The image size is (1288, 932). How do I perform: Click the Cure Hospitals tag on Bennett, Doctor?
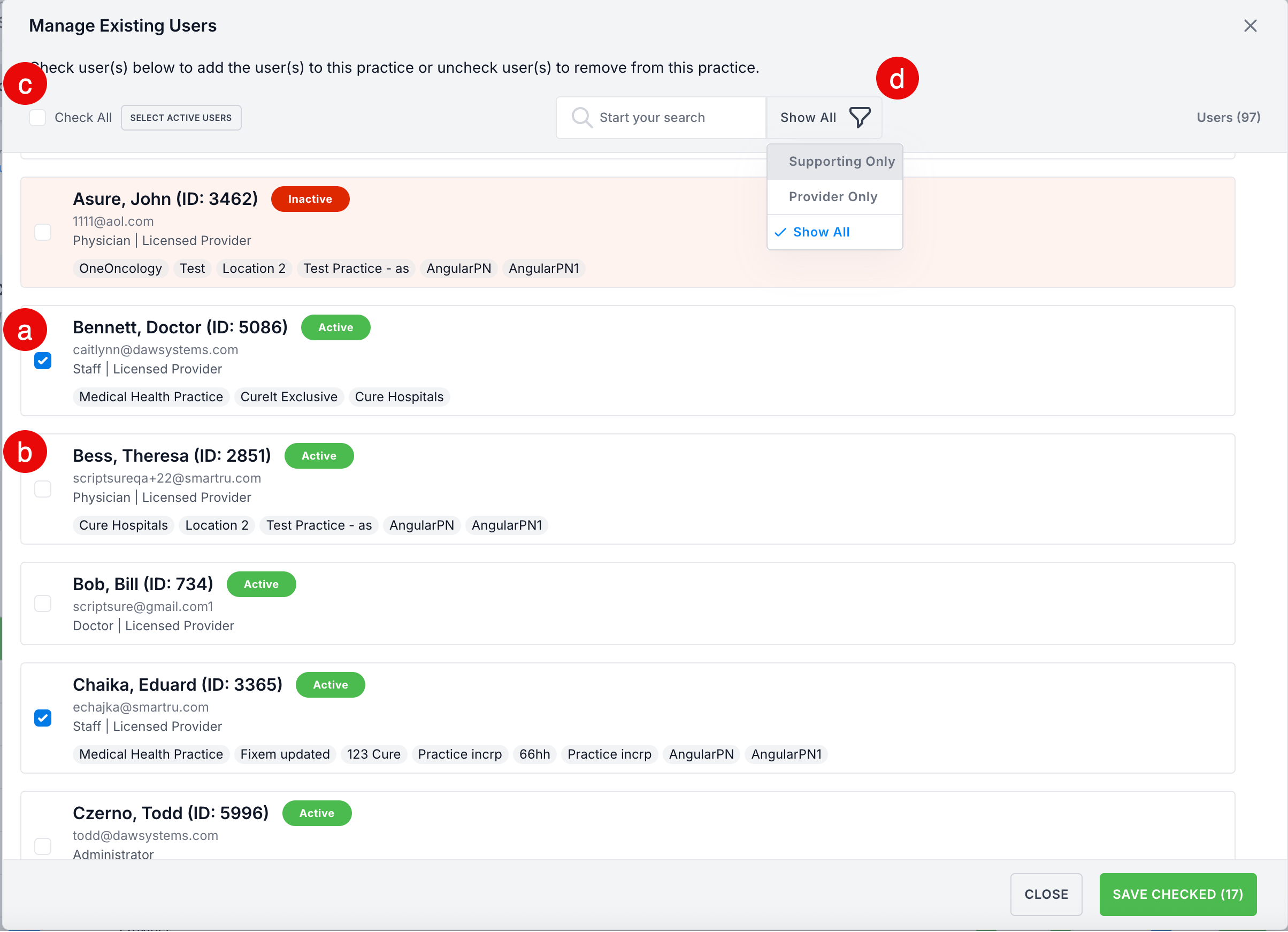pos(398,397)
